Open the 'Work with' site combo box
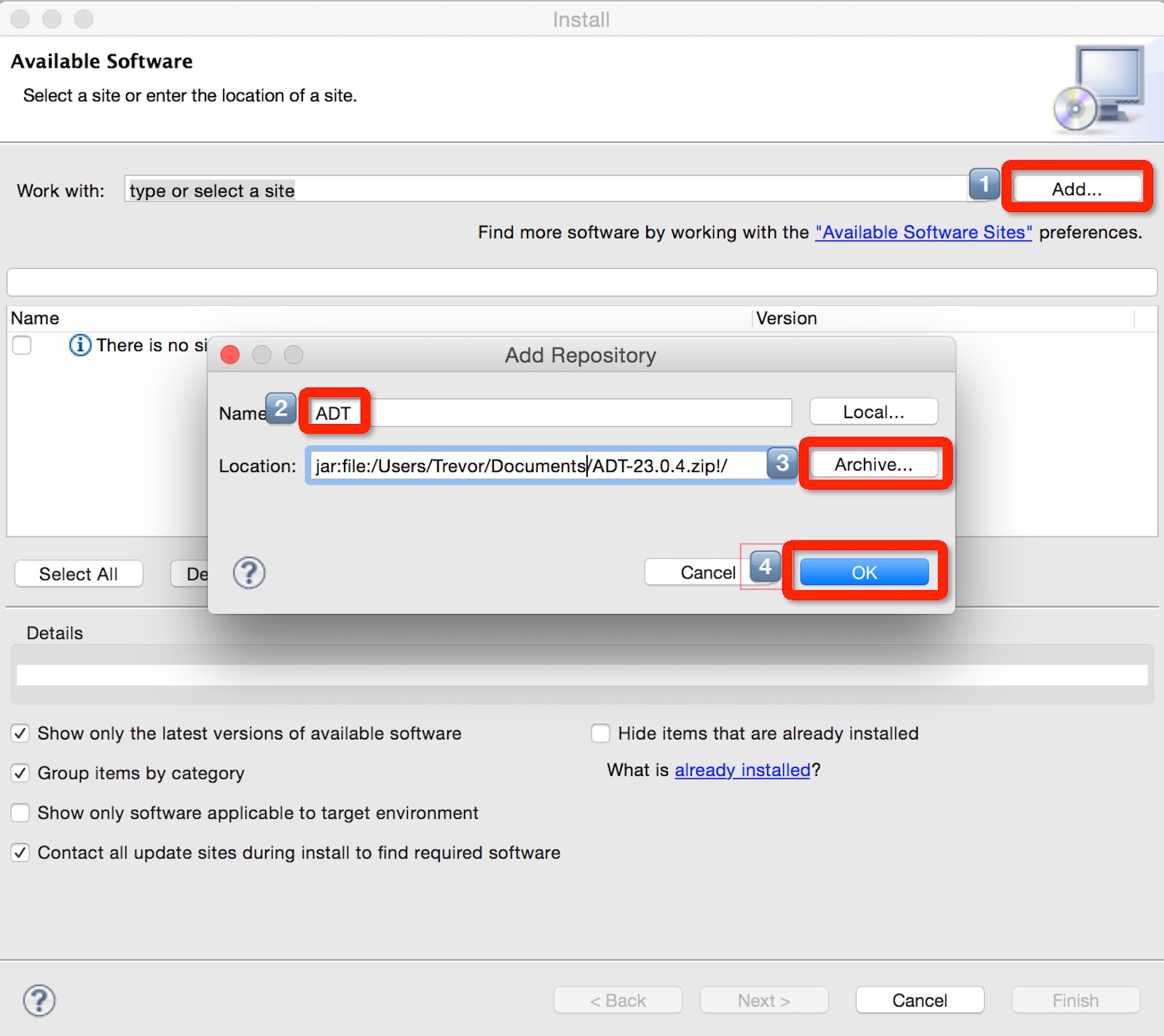Viewport: 1164px width, 1036px height. pos(545,190)
